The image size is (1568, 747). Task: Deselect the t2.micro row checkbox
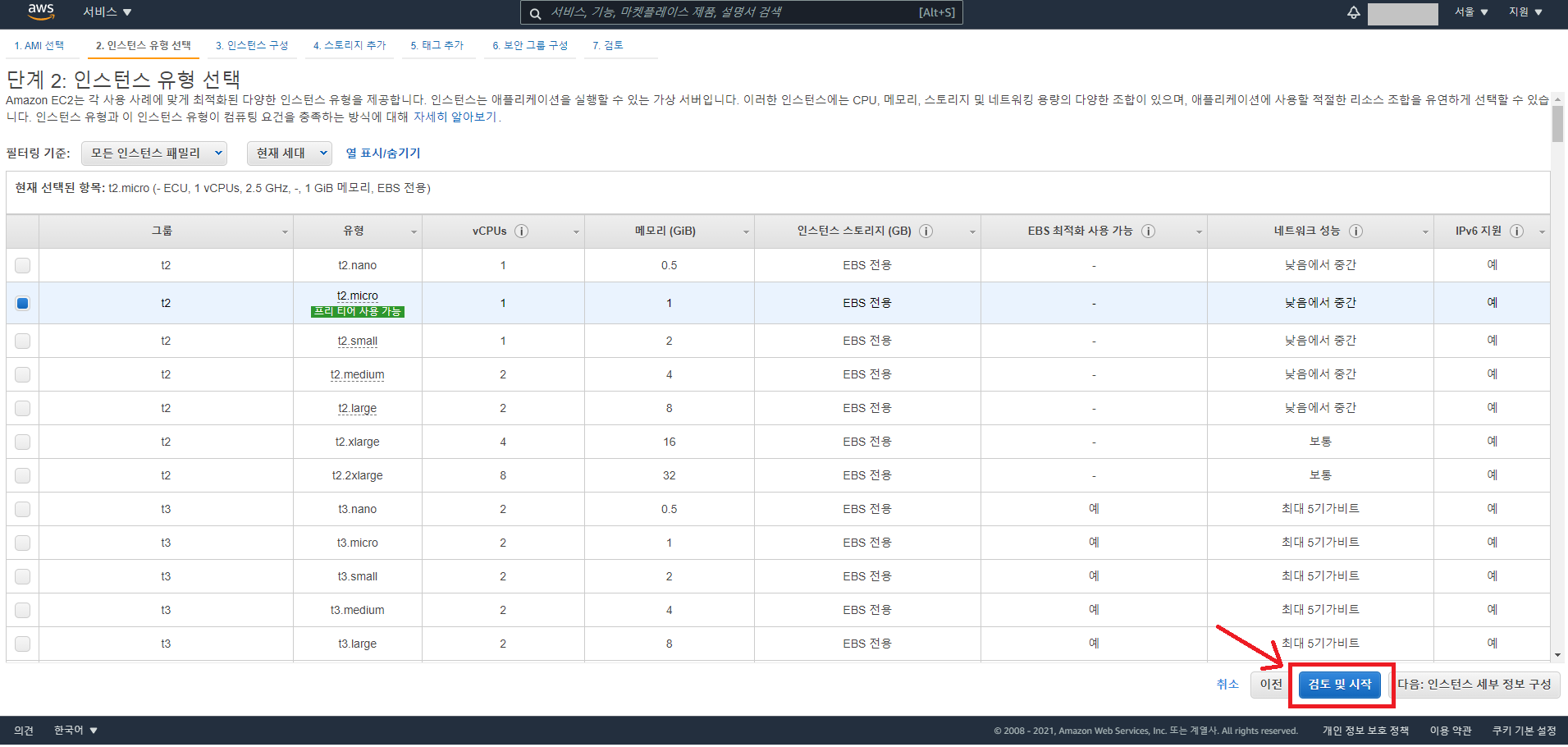click(x=23, y=303)
